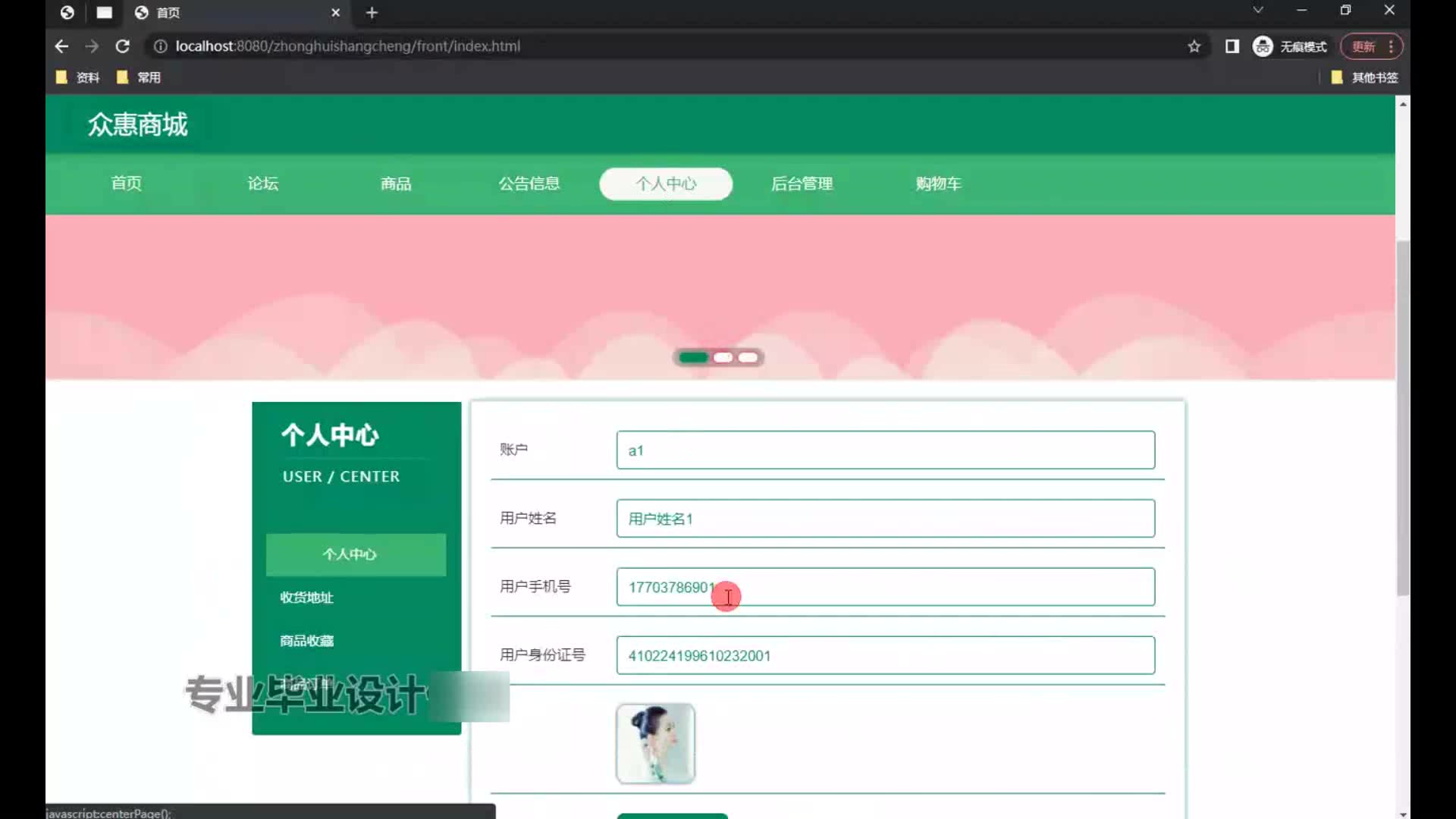Reload the page with refresh icon
Image resolution: width=1456 pixels, height=819 pixels.
[x=122, y=46]
